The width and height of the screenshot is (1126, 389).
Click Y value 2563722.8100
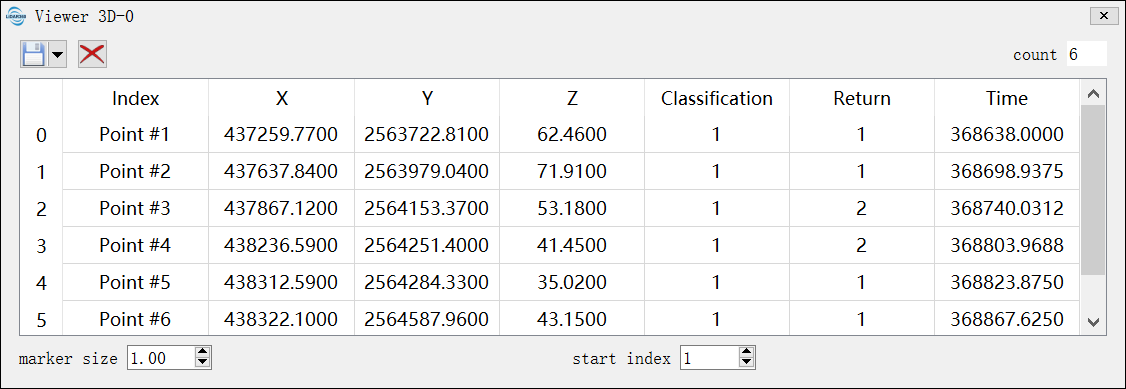[427, 134]
